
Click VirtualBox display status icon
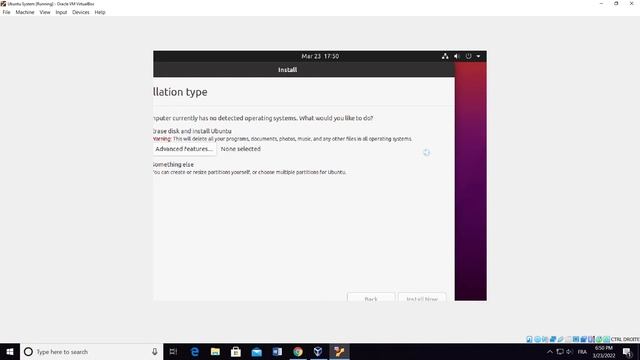(576, 339)
